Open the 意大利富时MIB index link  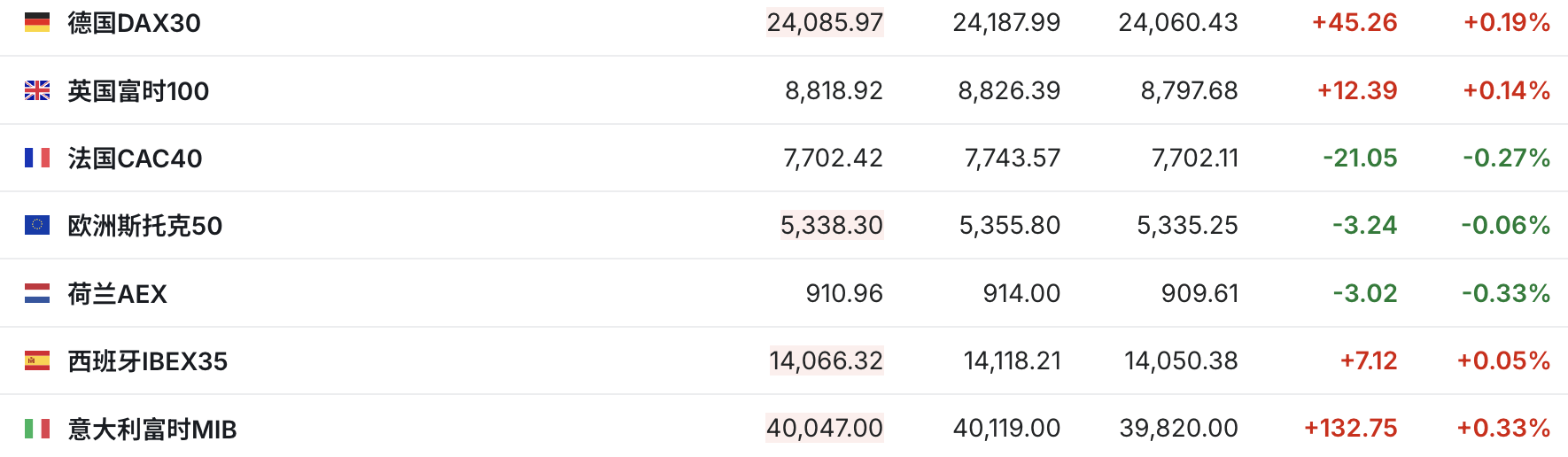(x=152, y=430)
